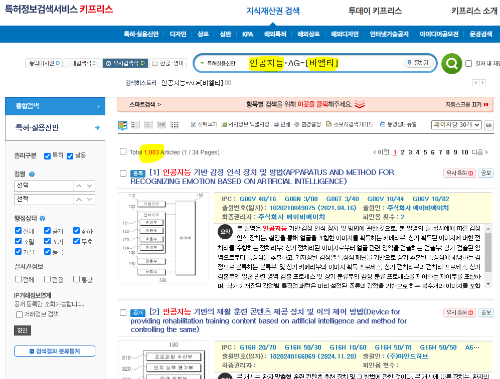Image resolution: width=500 pixels, height=379 pixels.
Task: Click 유사특허 button of result 1
Action: click(x=460, y=173)
